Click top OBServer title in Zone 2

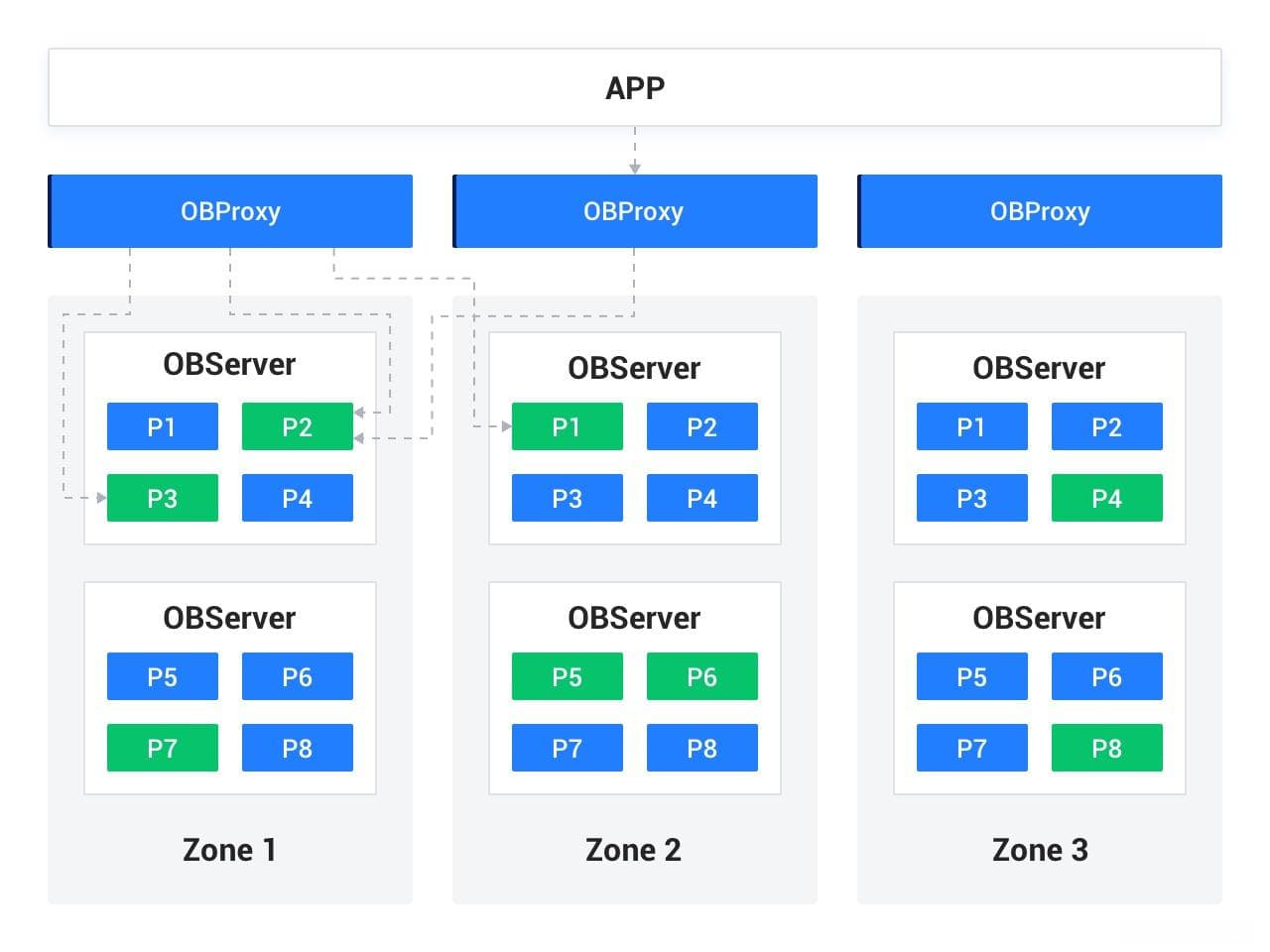(x=634, y=368)
